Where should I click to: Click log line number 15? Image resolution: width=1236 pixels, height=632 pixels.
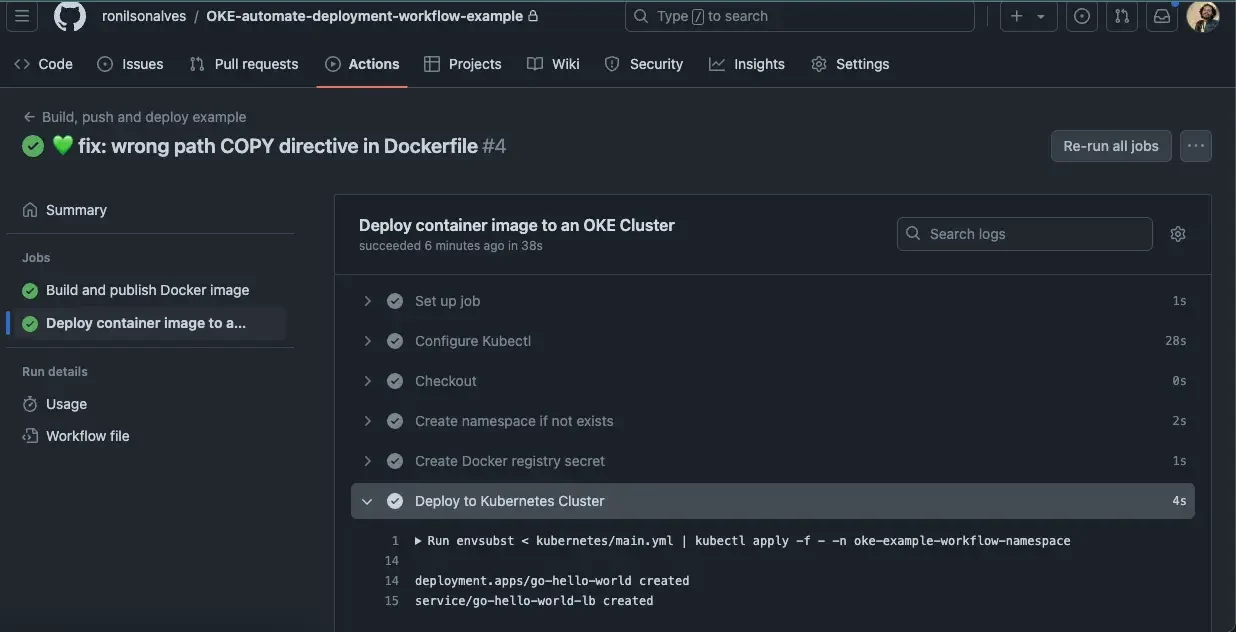[x=392, y=601]
